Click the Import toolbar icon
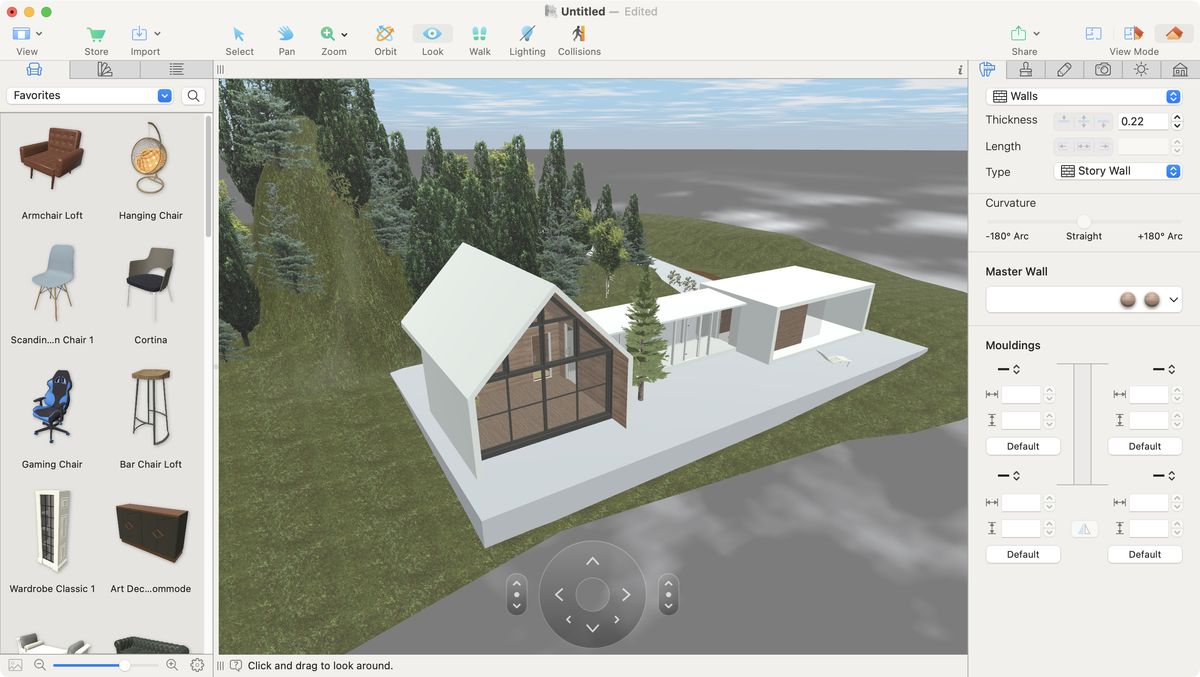The image size is (1200, 677). tap(139, 34)
